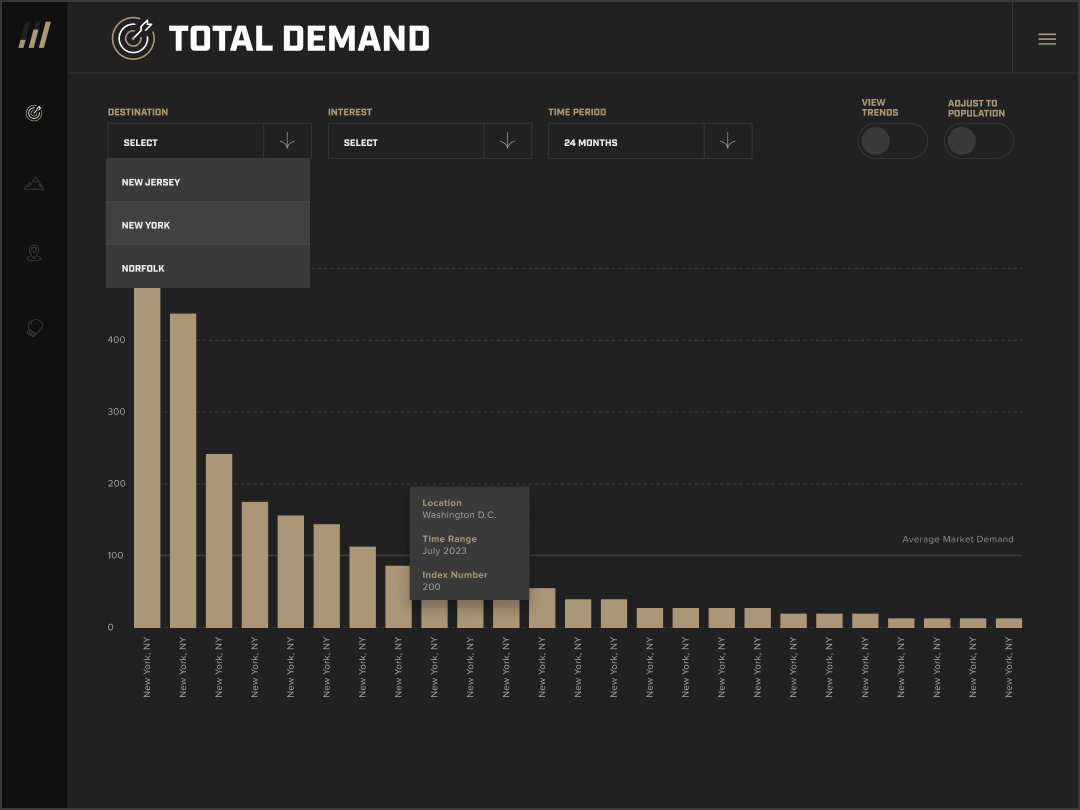Screen dimensions: 1080x810
Task: Expand the Interest select dropdown
Action: [x=406, y=141]
